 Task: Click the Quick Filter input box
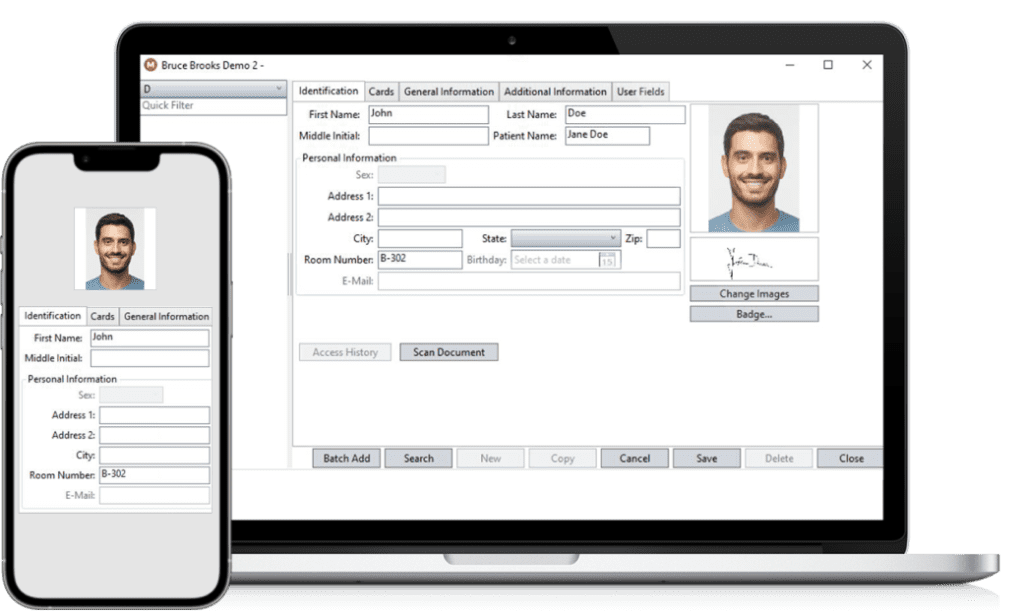210,104
